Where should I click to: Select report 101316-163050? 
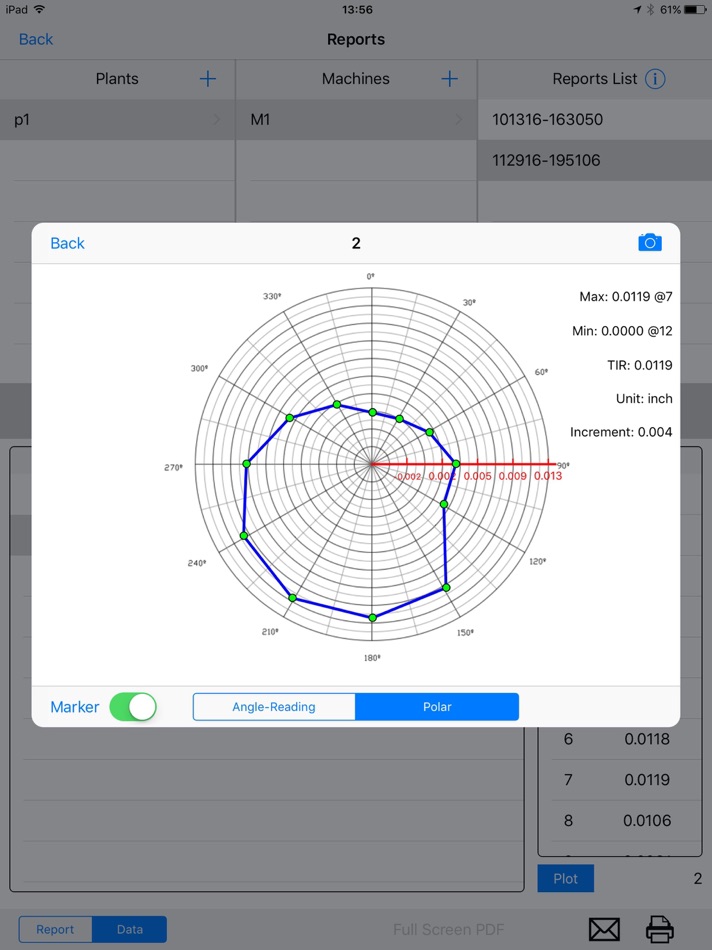594,119
